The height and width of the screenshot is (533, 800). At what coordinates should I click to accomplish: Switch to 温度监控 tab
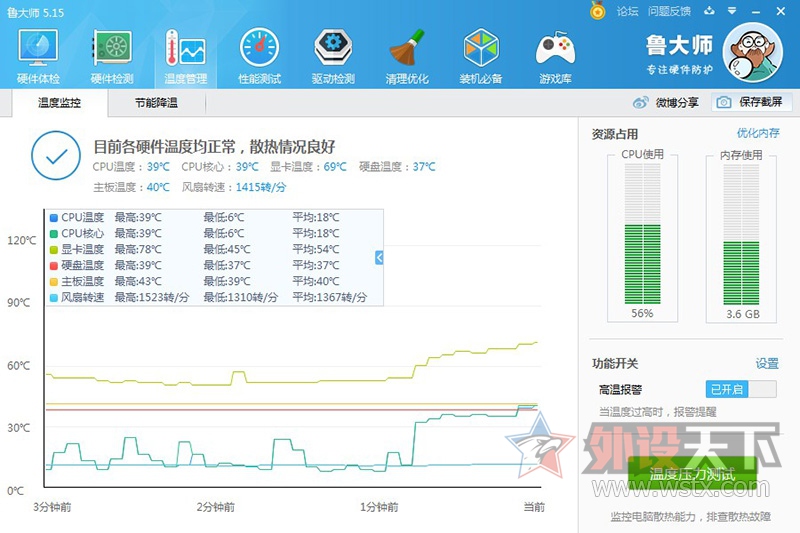59,103
